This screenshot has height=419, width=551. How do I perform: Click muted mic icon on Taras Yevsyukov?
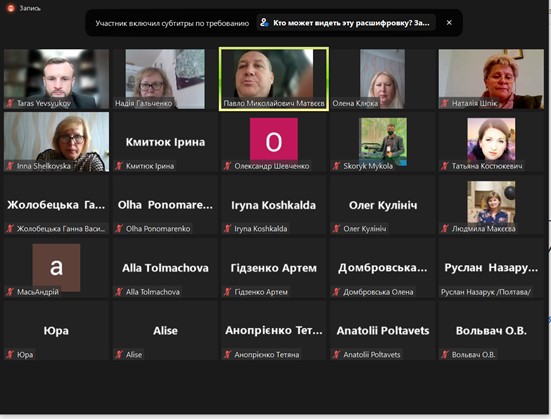(x=10, y=103)
